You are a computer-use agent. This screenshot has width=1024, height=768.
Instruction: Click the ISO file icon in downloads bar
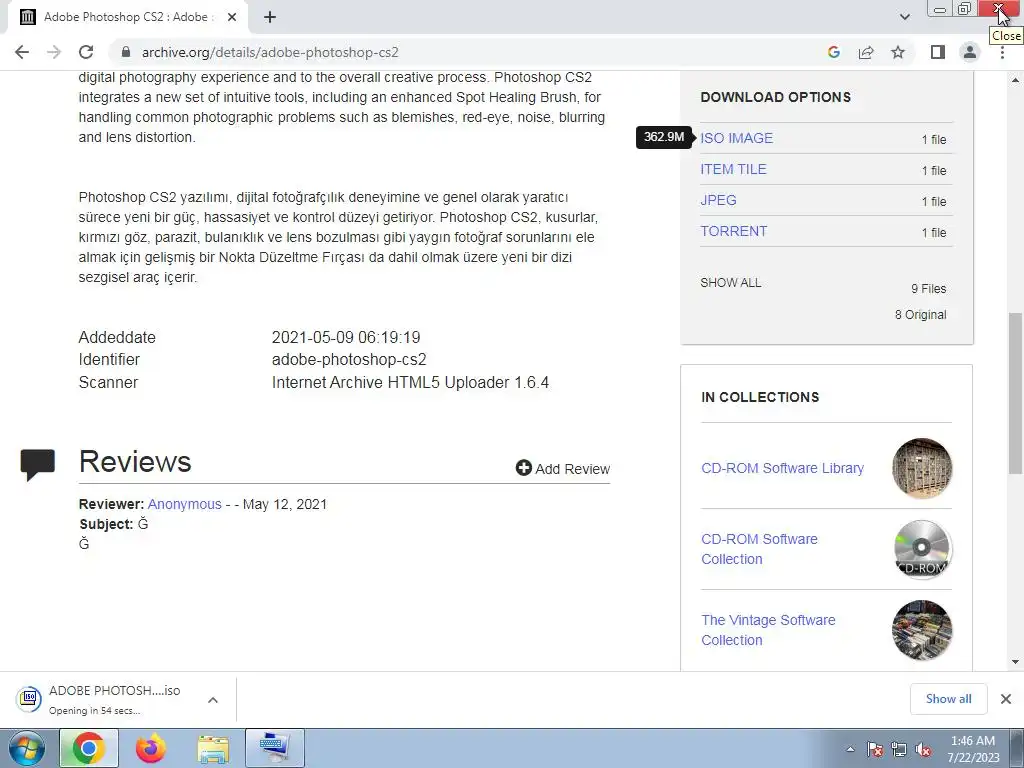29,699
